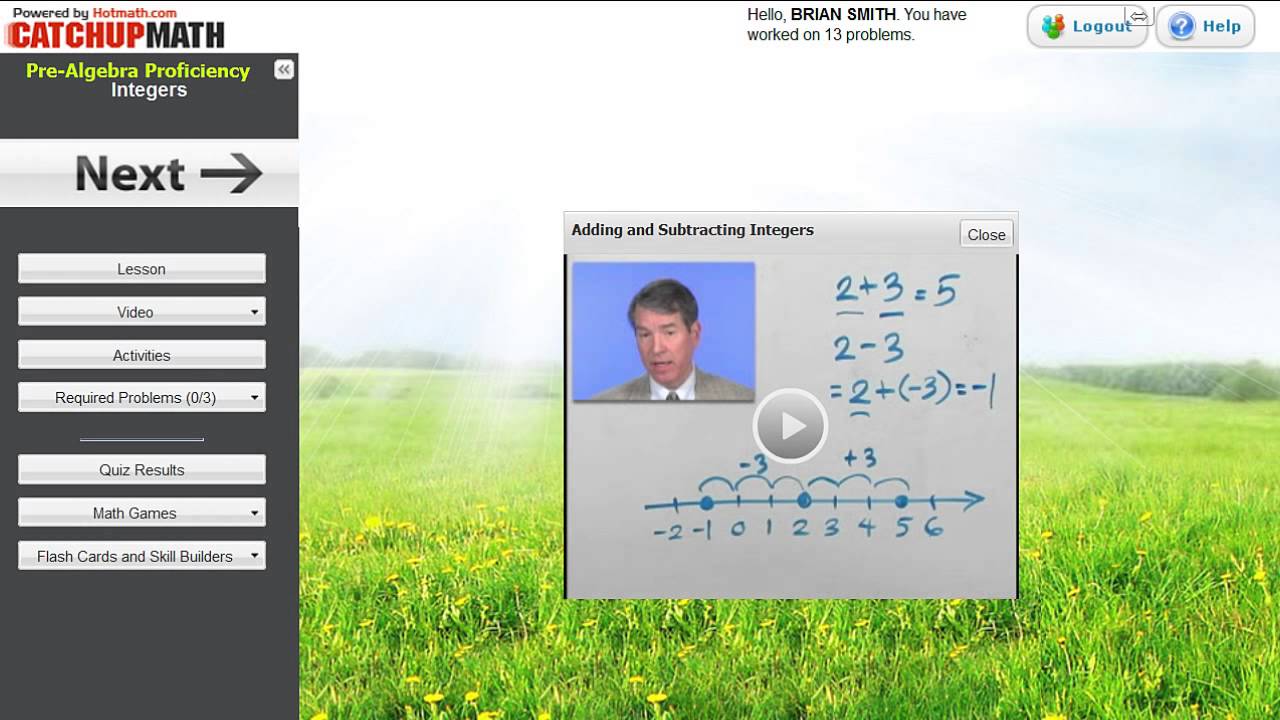Click the BRIAN SMITH greeting text
1280x720 pixels.
point(843,15)
